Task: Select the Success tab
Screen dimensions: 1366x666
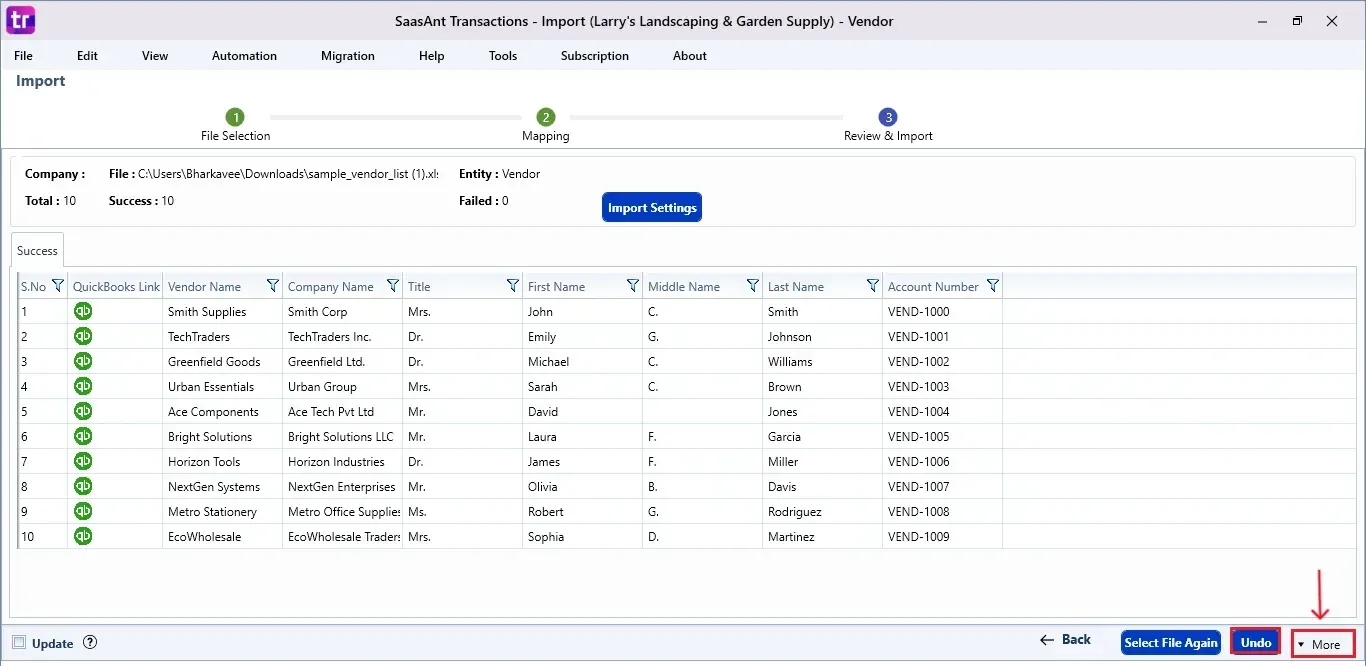Action: 37,251
